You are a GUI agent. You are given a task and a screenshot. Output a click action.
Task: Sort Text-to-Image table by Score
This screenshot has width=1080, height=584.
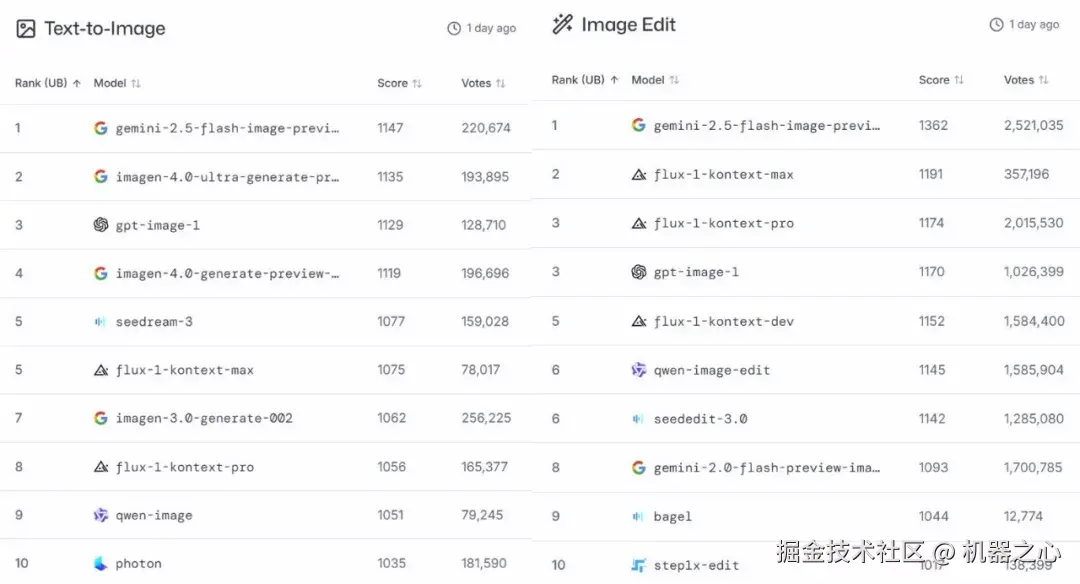click(399, 83)
